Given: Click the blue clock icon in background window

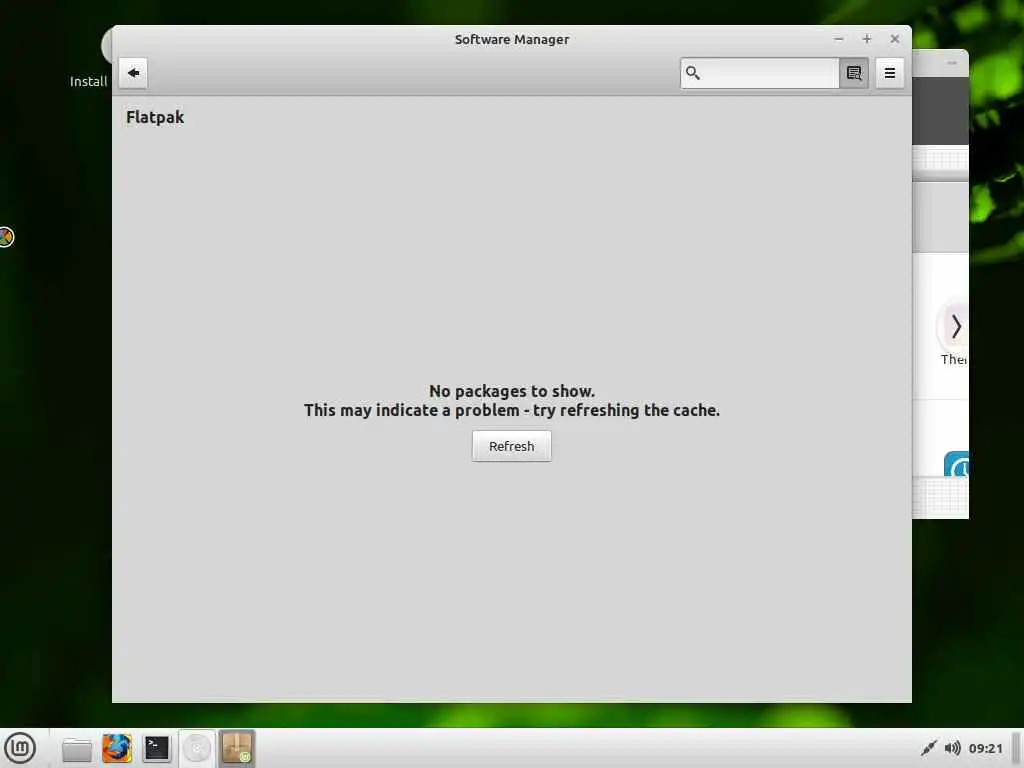Looking at the screenshot, I should (957, 464).
